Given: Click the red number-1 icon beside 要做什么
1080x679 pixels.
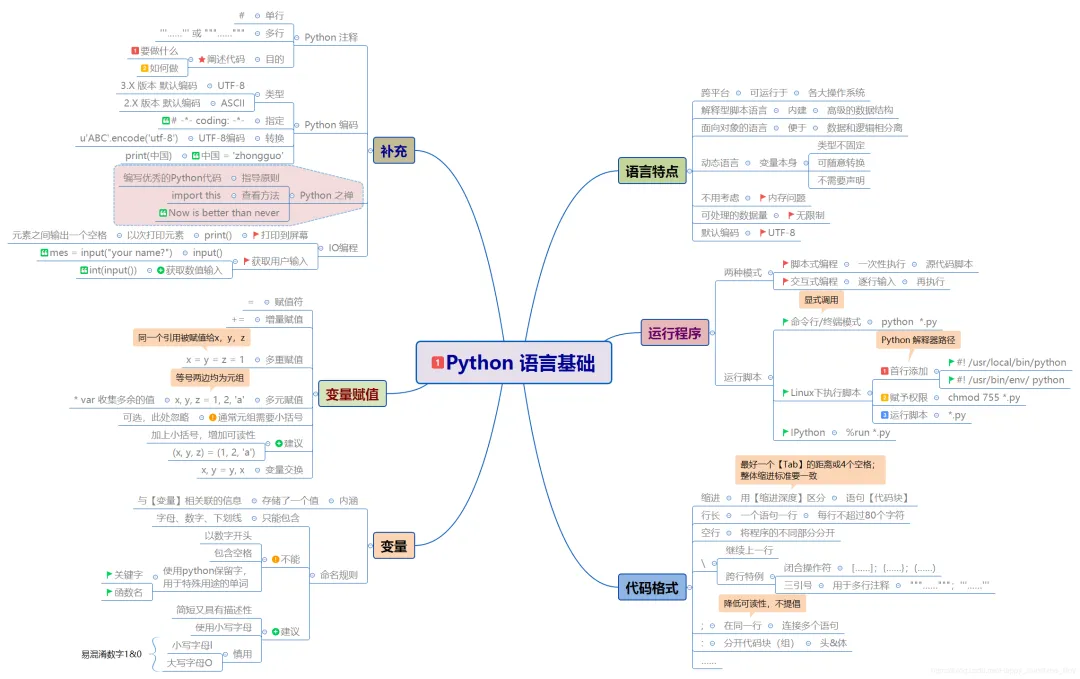Looking at the screenshot, I should (135, 51).
